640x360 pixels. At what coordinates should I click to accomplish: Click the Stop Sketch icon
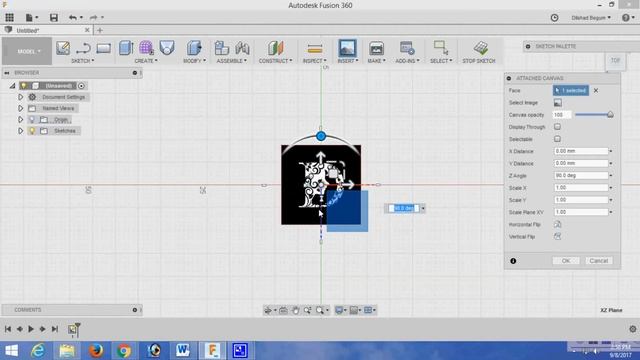click(x=481, y=48)
